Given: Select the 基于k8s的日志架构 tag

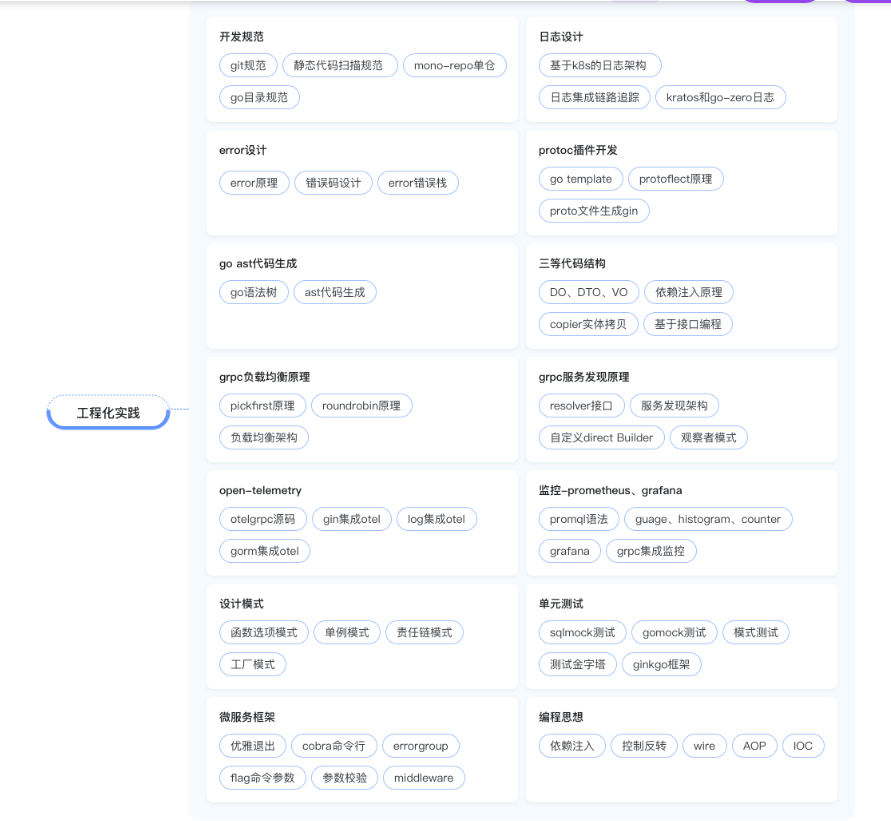Looking at the screenshot, I should point(599,65).
